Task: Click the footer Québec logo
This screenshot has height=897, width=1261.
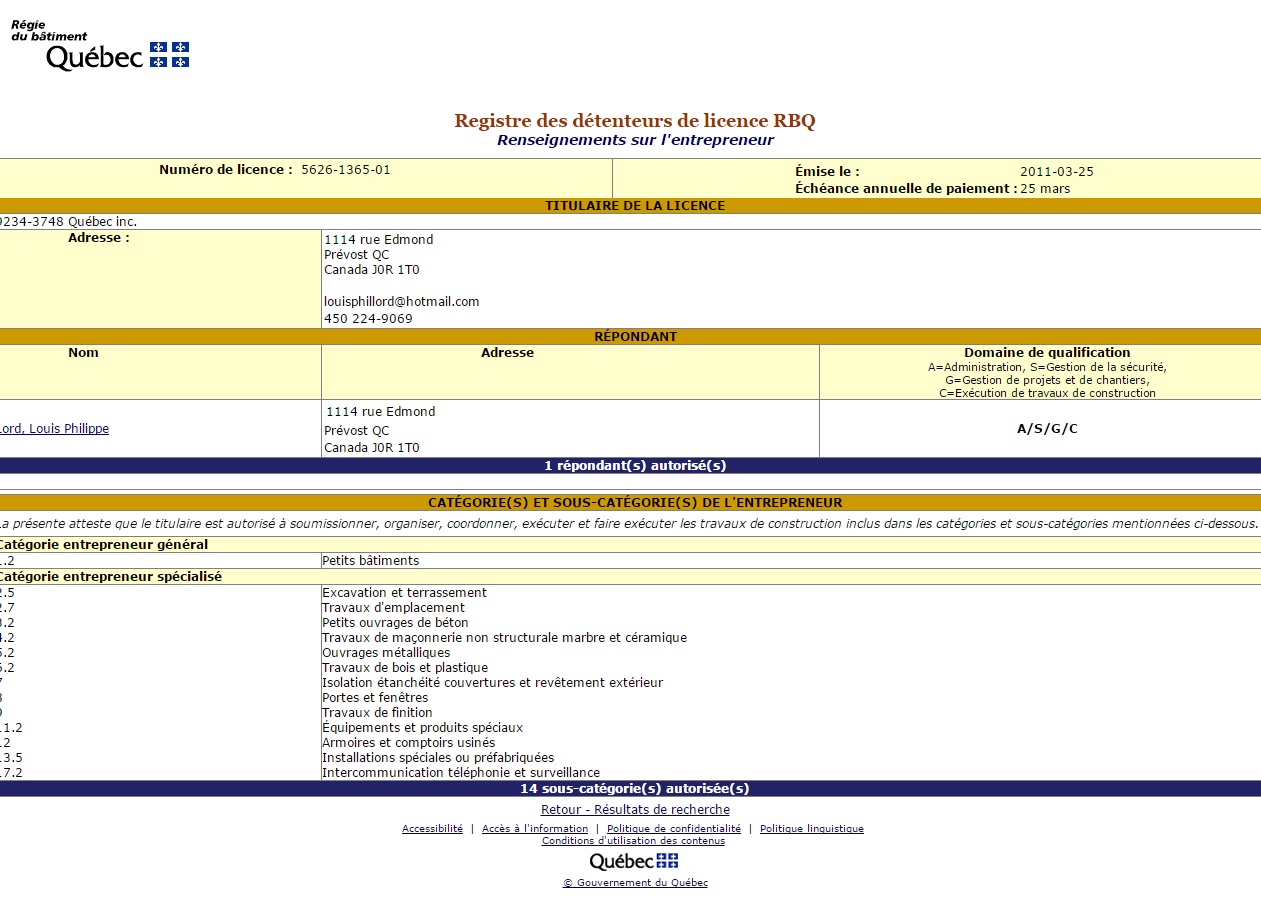Action: (x=634, y=862)
